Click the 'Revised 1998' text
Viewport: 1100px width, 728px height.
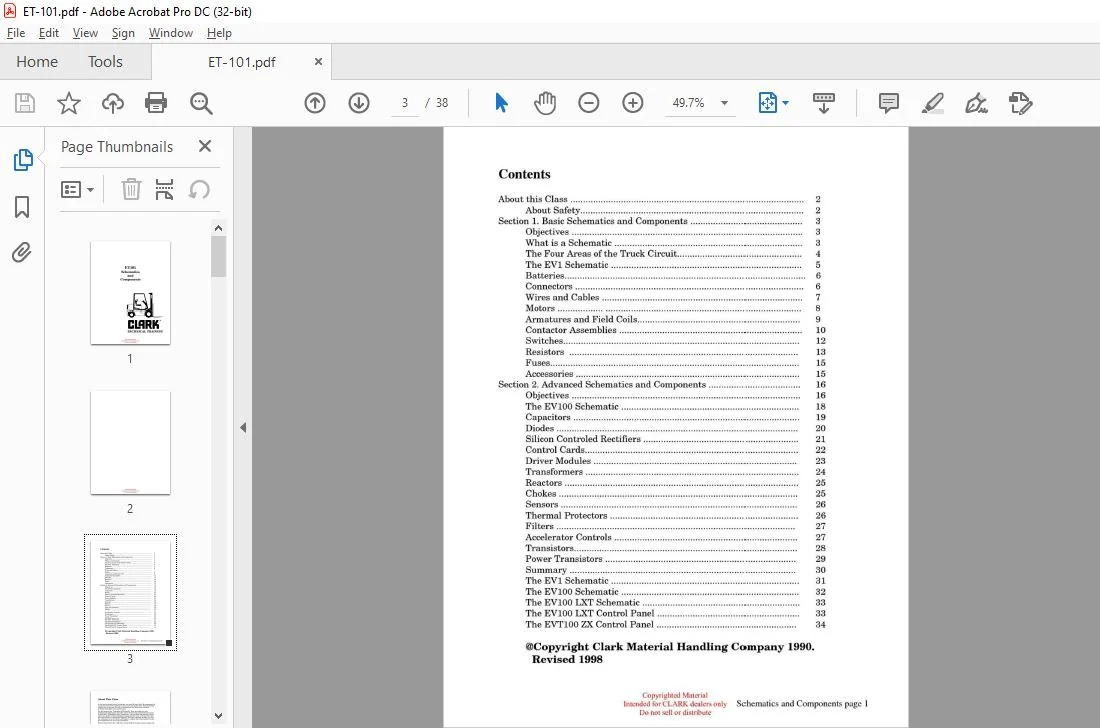(x=567, y=659)
